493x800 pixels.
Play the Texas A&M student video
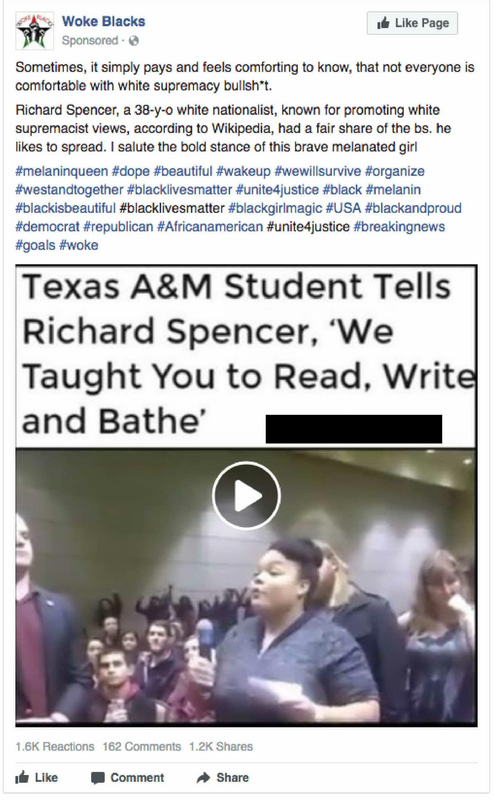[246, 495]
